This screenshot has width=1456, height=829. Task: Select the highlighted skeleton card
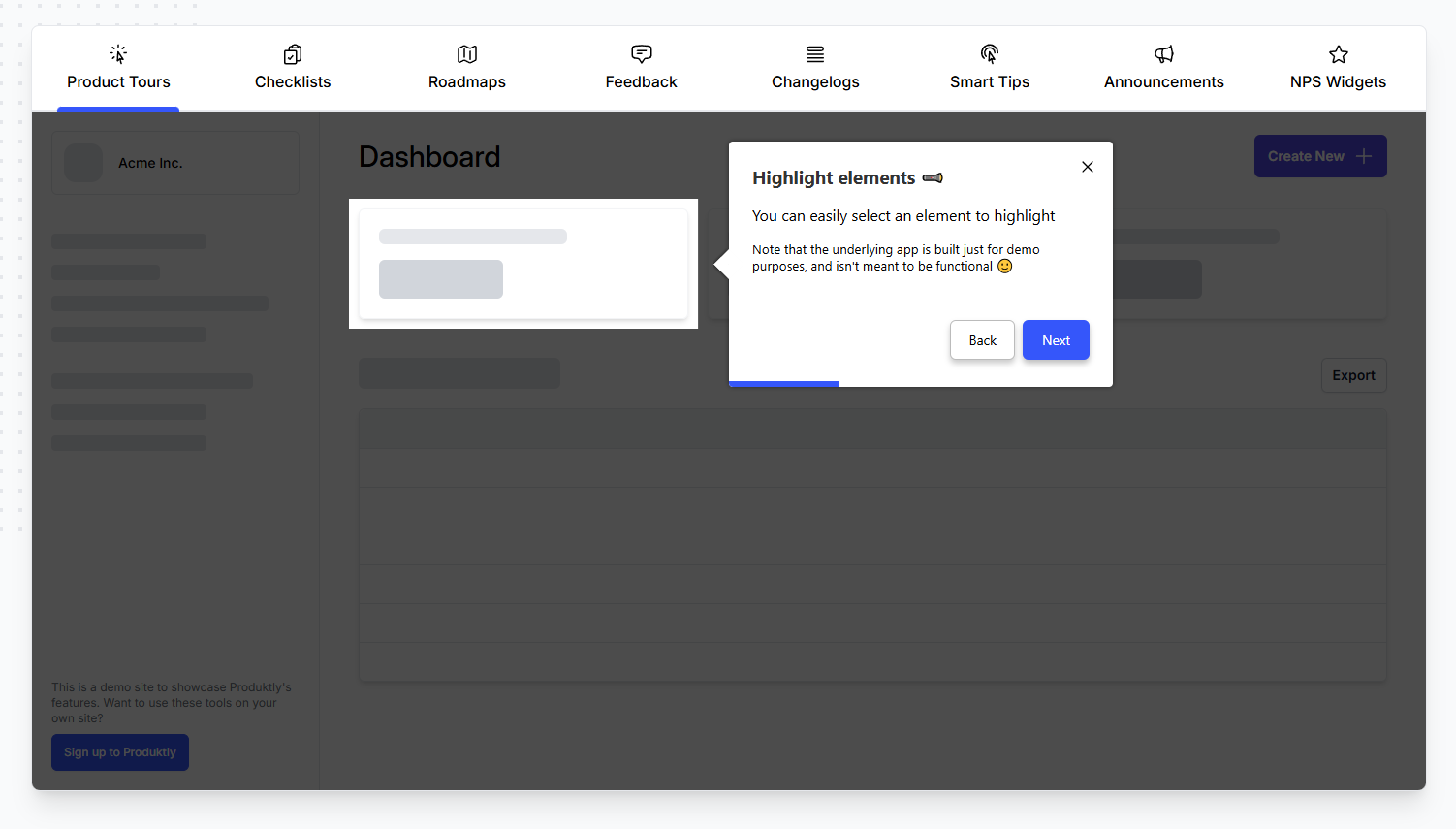click(x=522, y=263)
